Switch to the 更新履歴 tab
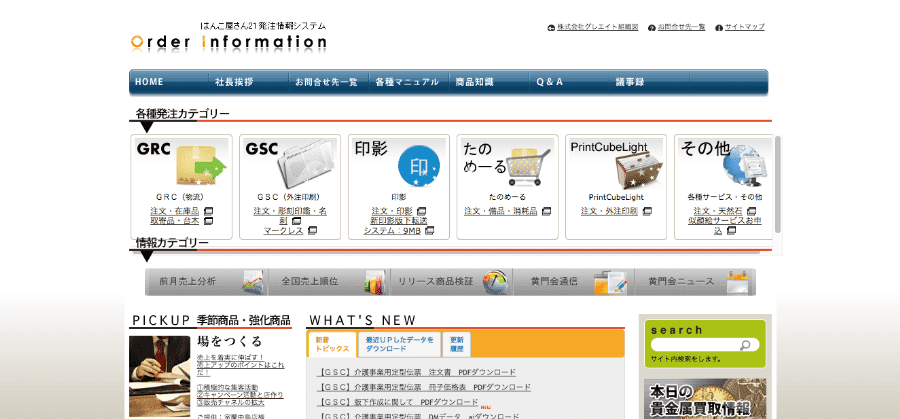The height and width of the screenshot is (419, 900). (x=457, y=344)
